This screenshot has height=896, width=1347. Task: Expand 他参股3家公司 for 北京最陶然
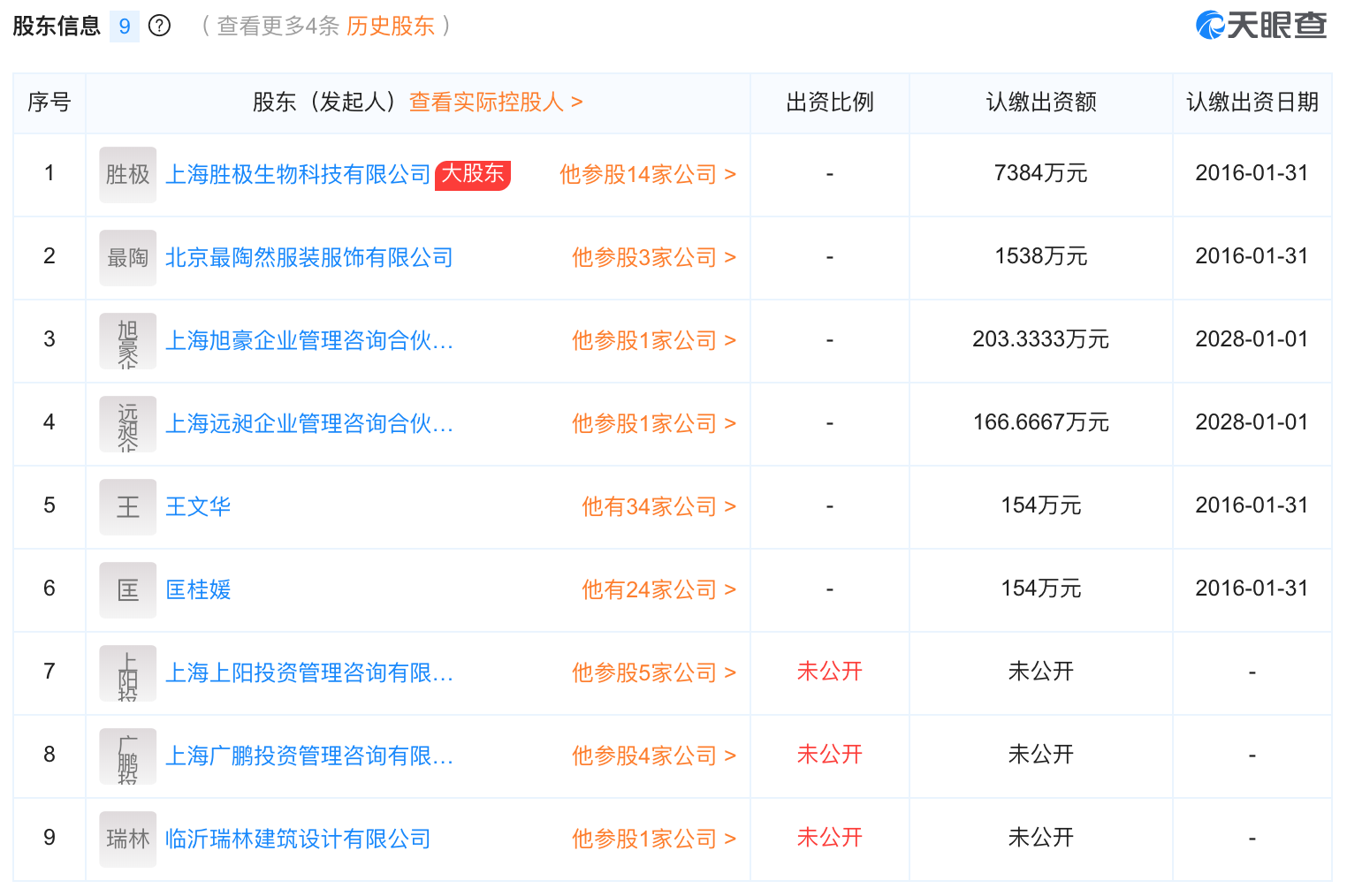coord(654,258)
